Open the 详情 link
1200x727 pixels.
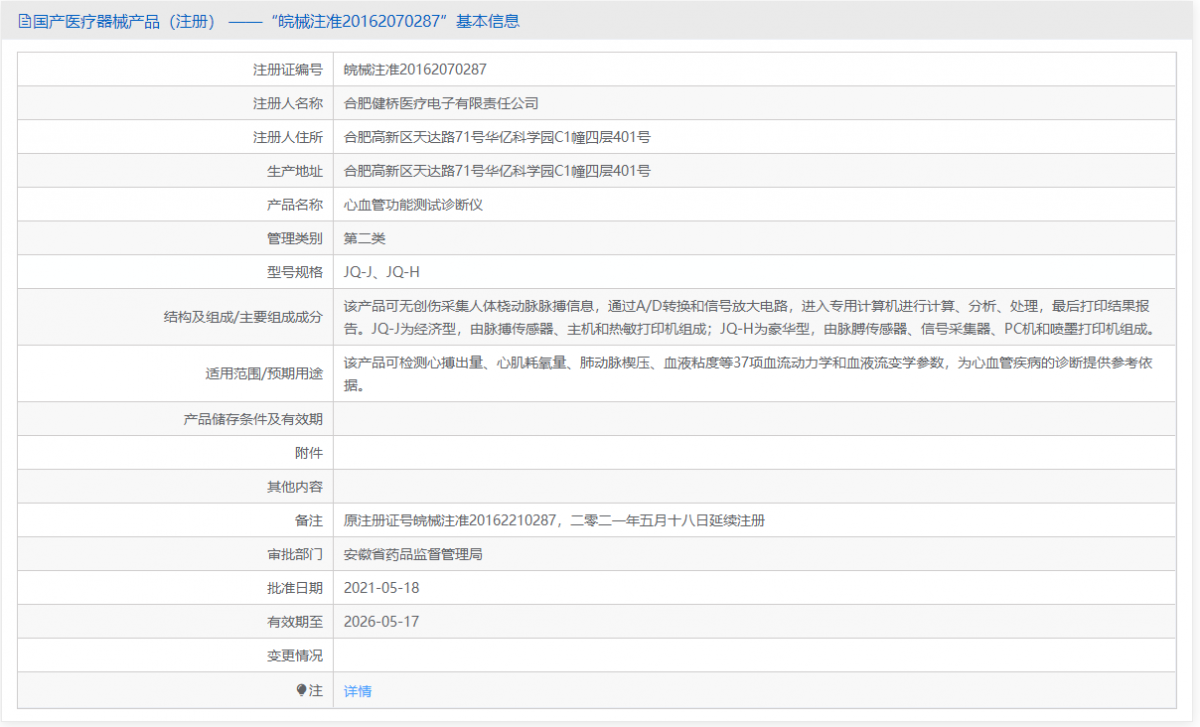point(357,691)
